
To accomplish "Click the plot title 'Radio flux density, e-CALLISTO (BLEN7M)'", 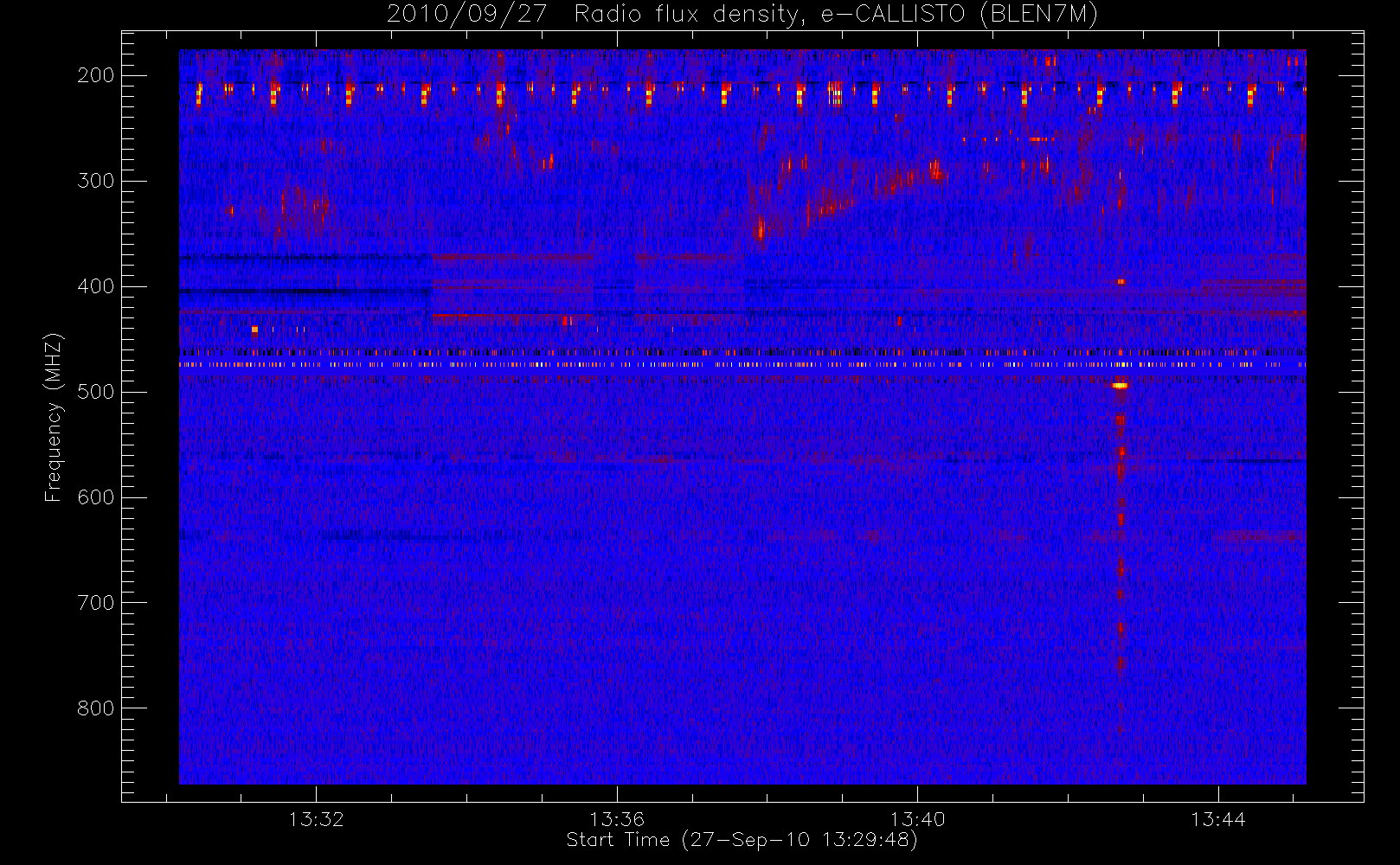I will (836, 15).
